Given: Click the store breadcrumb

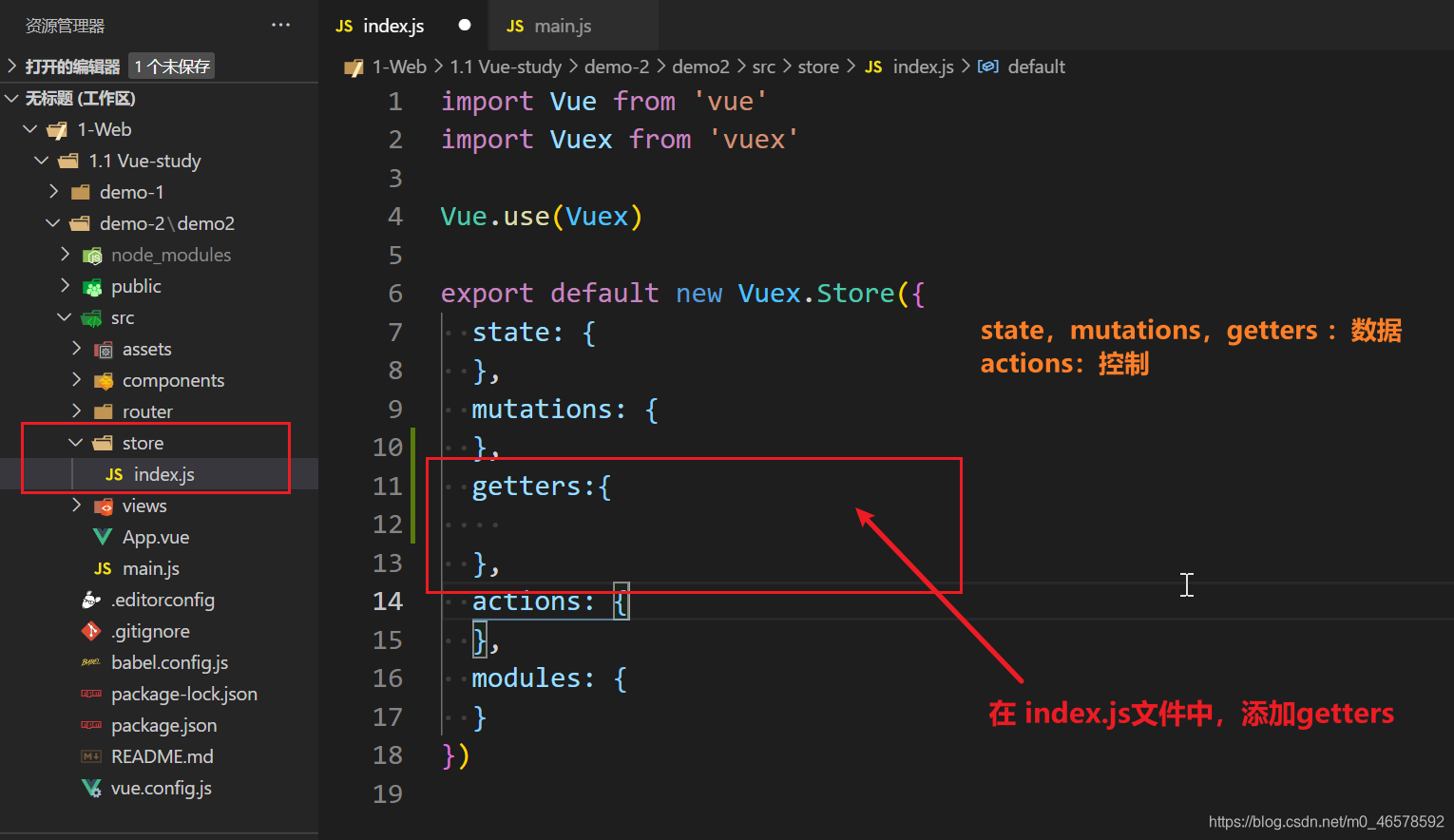Looking at the screenshot, I should click(818, 67).
